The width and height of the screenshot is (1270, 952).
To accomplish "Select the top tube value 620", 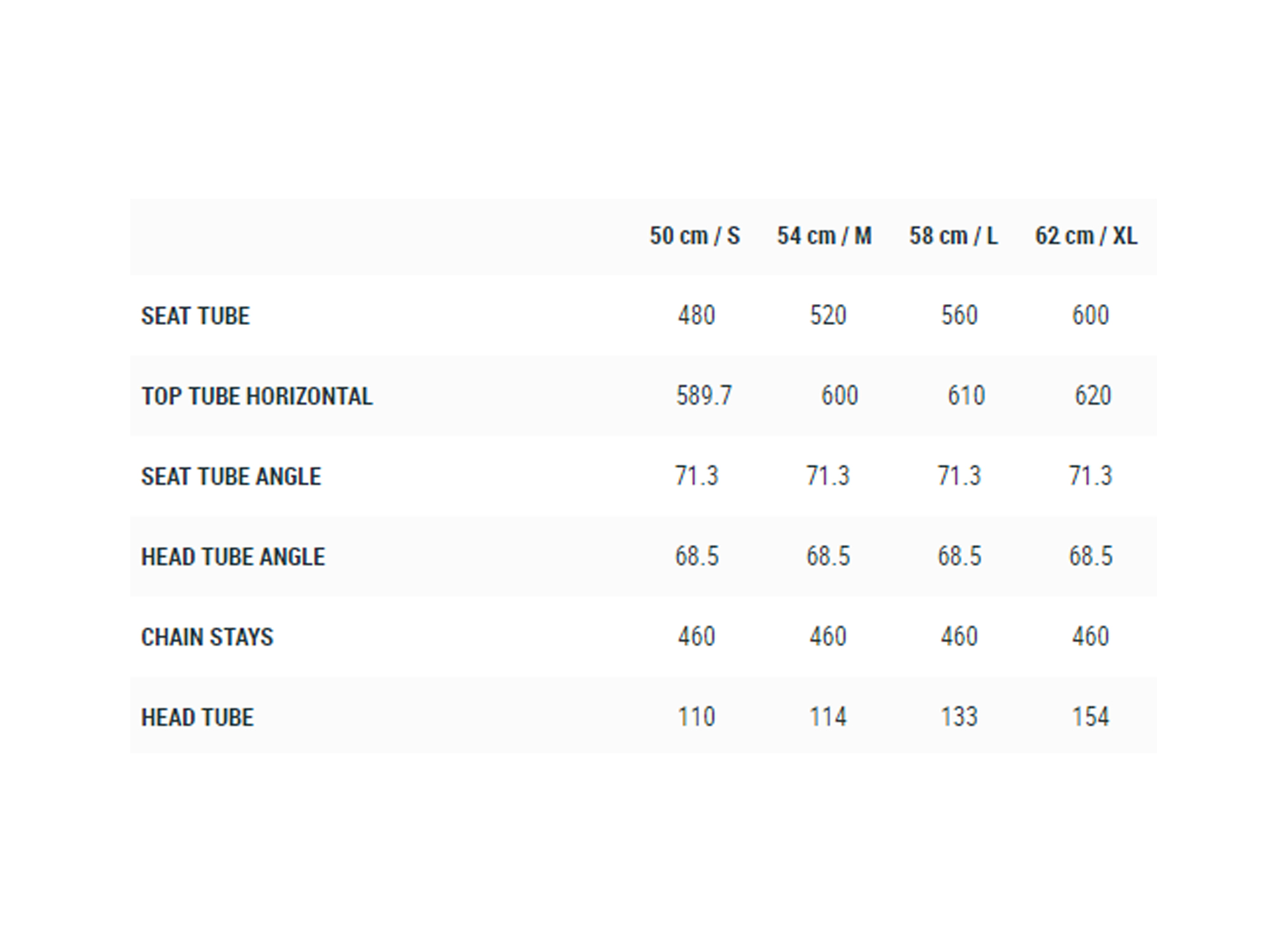I will coord(1093,396).
